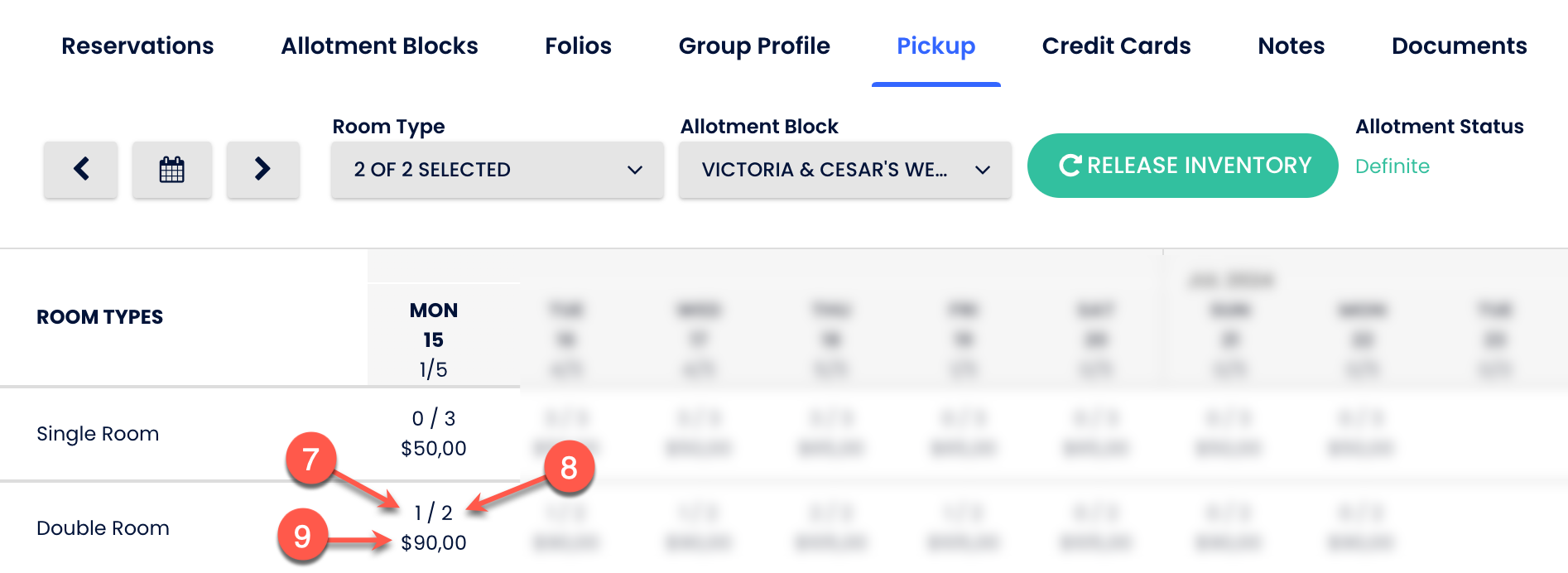Click the Room Type dropdown chevron

click(x=635, y=170)
